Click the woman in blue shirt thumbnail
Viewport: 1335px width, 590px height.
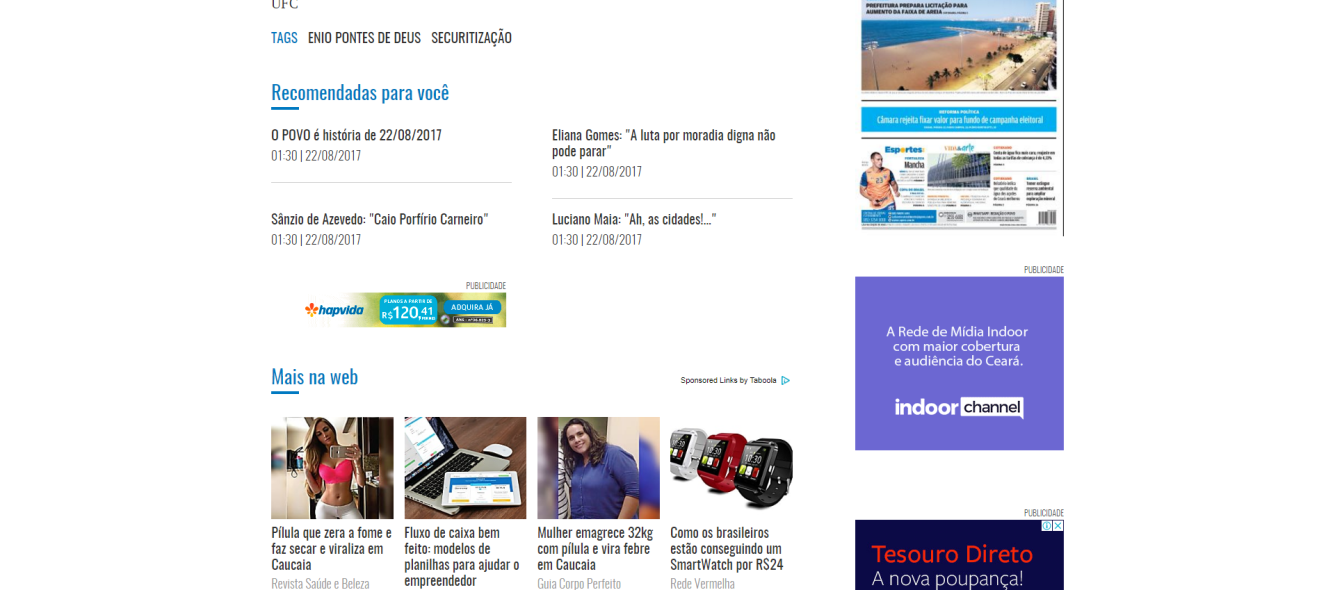[598, 468]
